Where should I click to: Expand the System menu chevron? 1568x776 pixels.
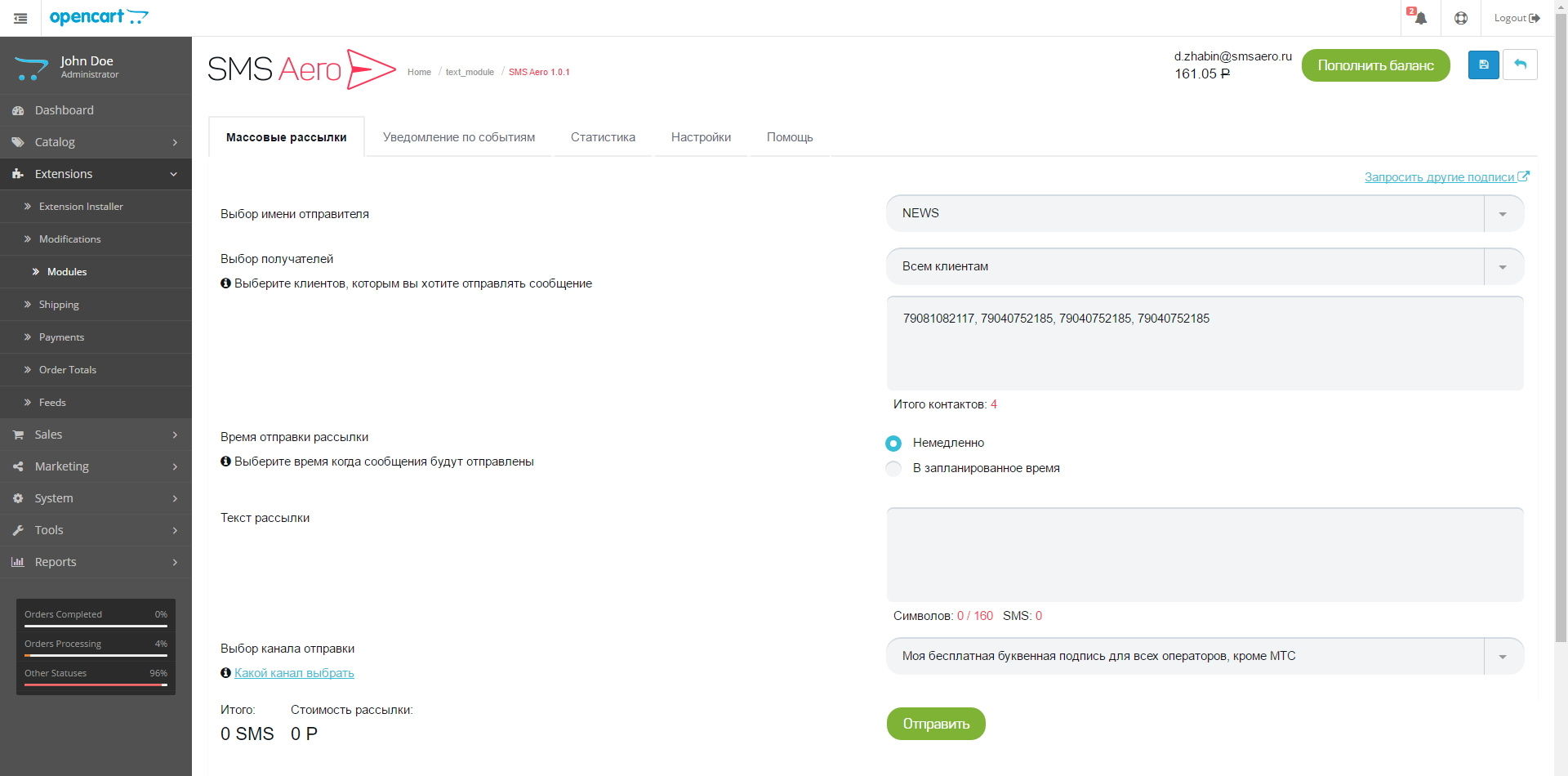175,498
